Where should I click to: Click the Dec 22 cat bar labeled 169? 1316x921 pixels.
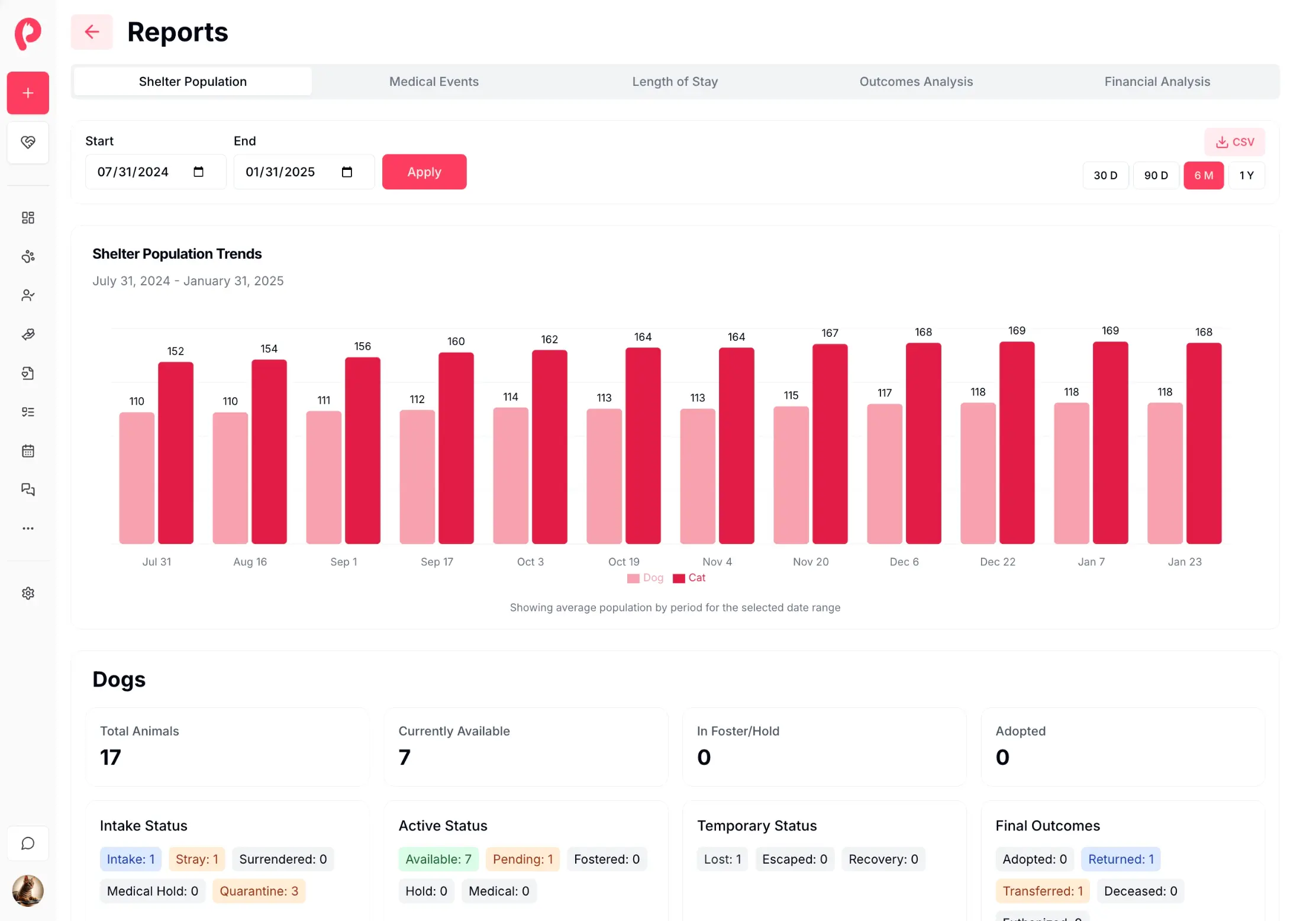[x=1017, y=443]
